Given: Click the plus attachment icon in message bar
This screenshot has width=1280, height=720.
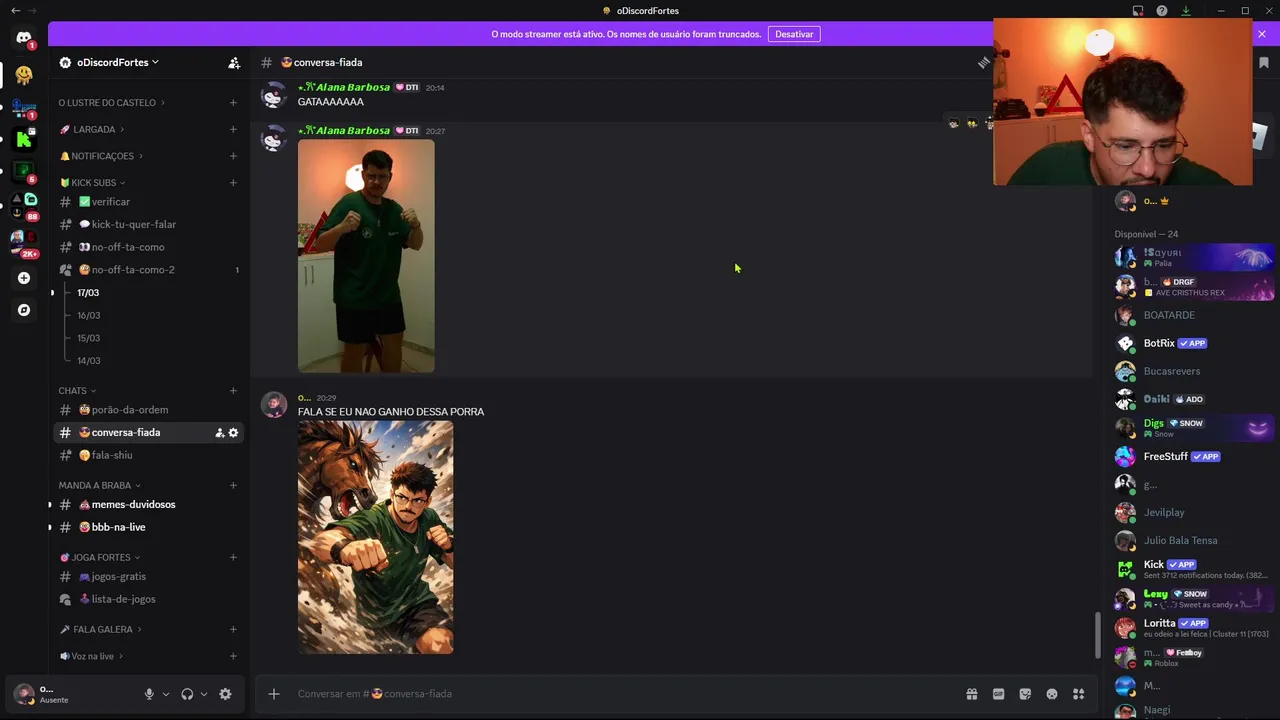Looking at the screenshot, I should coord(274,694).
